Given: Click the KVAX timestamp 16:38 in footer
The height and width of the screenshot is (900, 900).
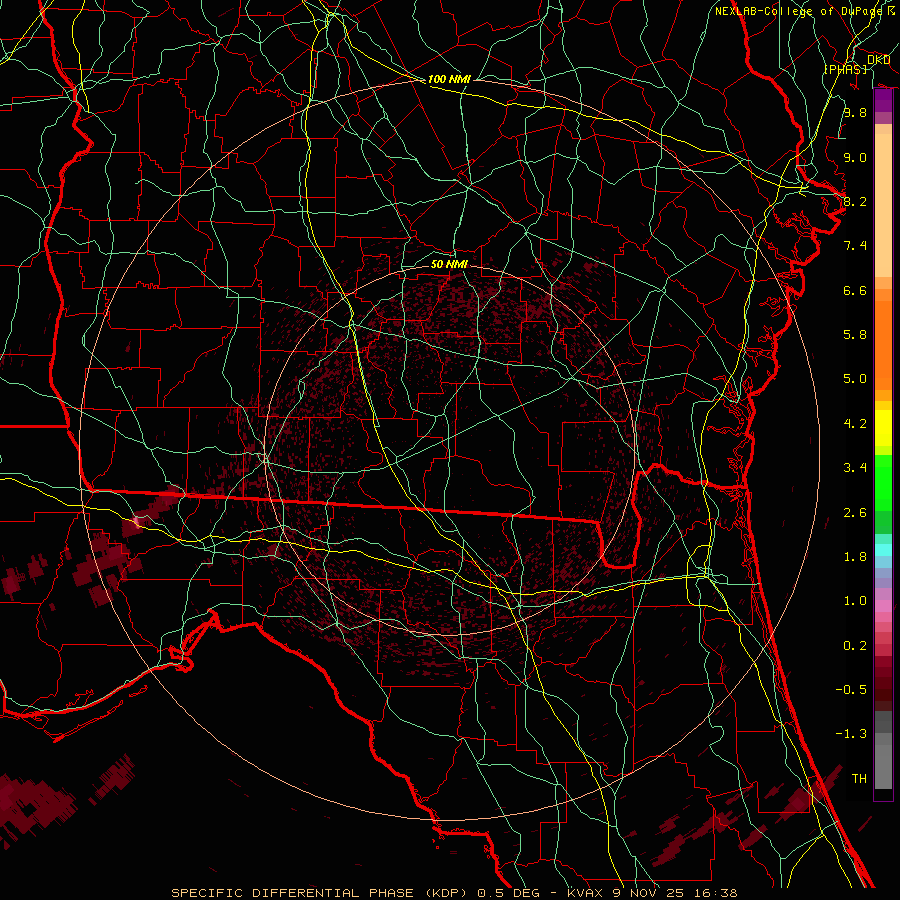Looking at the screenshot, I should 720,892.
